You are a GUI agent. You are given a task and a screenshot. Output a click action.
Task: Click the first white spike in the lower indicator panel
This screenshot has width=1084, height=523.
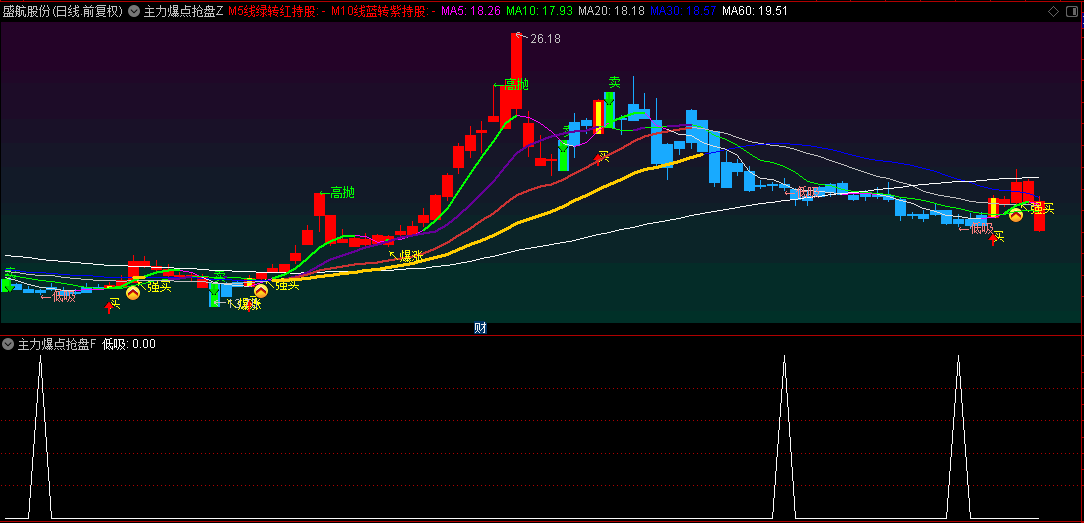click(41, 436)
